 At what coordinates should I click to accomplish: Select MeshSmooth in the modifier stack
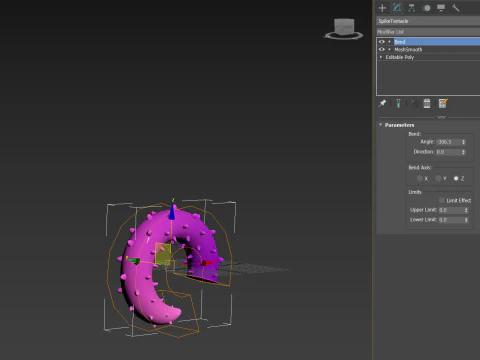click(x=408, y=49)
